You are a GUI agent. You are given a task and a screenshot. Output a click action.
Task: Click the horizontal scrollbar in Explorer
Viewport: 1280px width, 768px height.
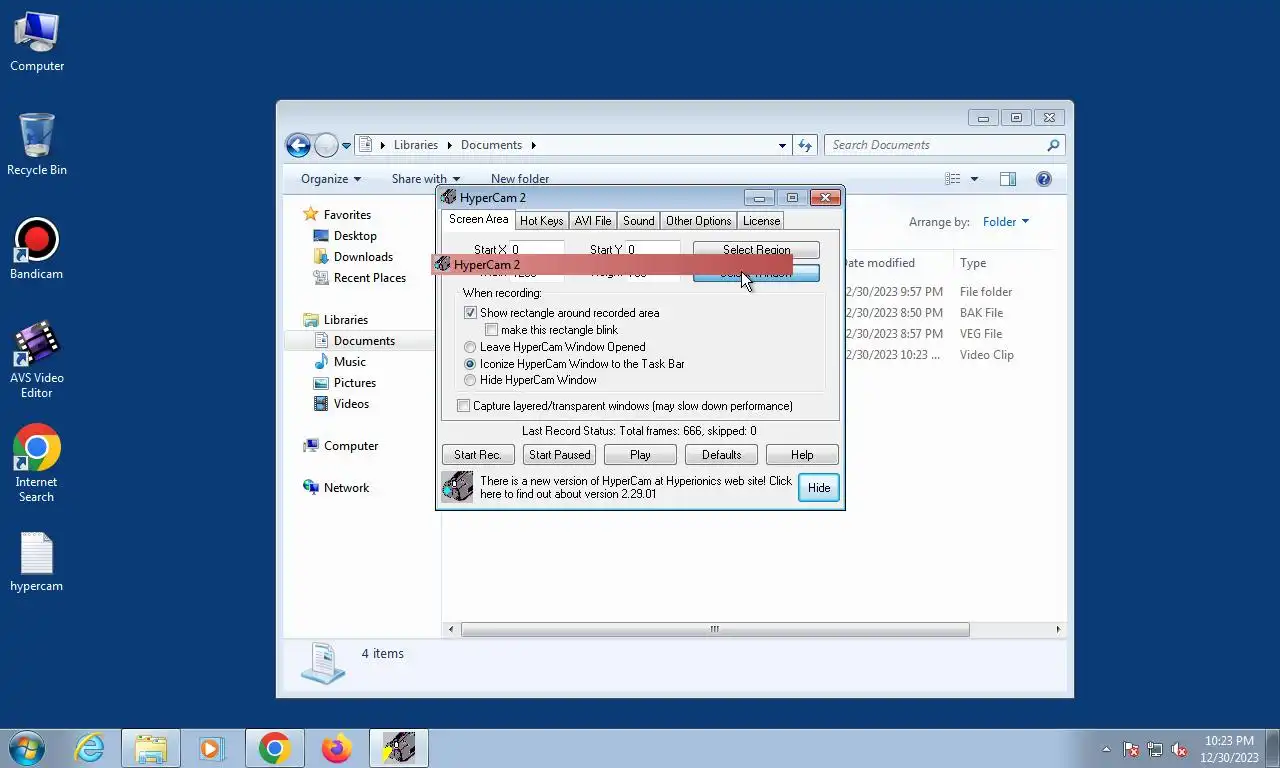(x=715, y=629)
